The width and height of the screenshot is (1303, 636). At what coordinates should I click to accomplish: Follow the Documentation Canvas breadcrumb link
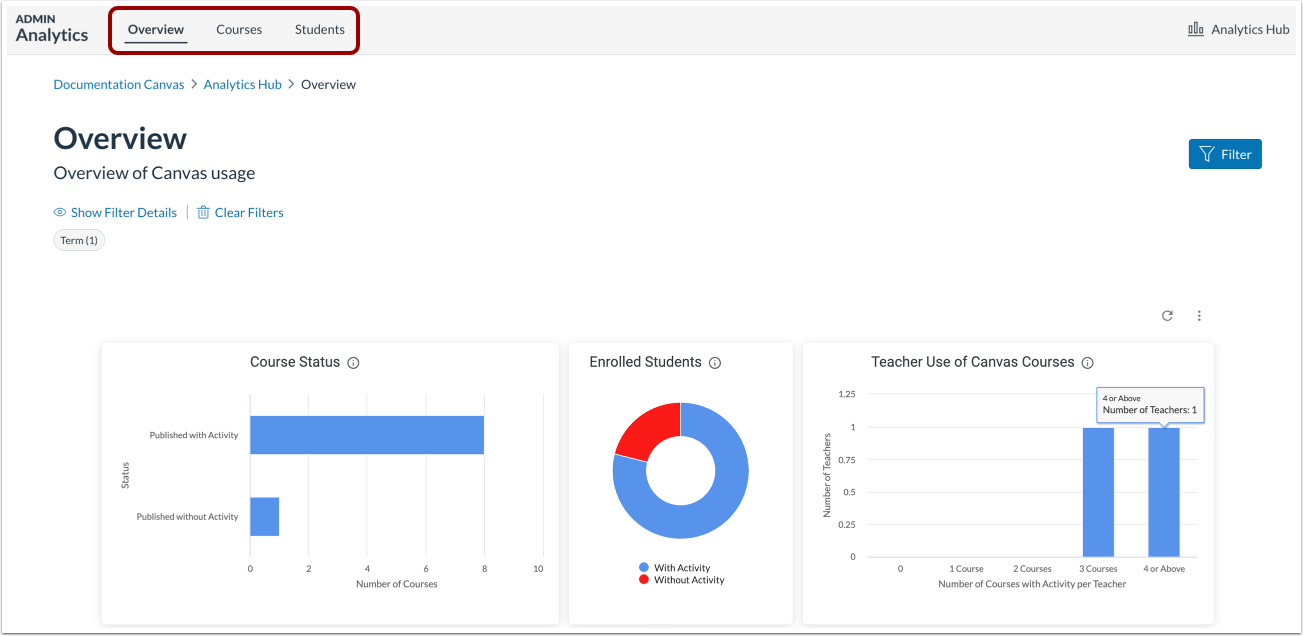click(x=118, y=84)
